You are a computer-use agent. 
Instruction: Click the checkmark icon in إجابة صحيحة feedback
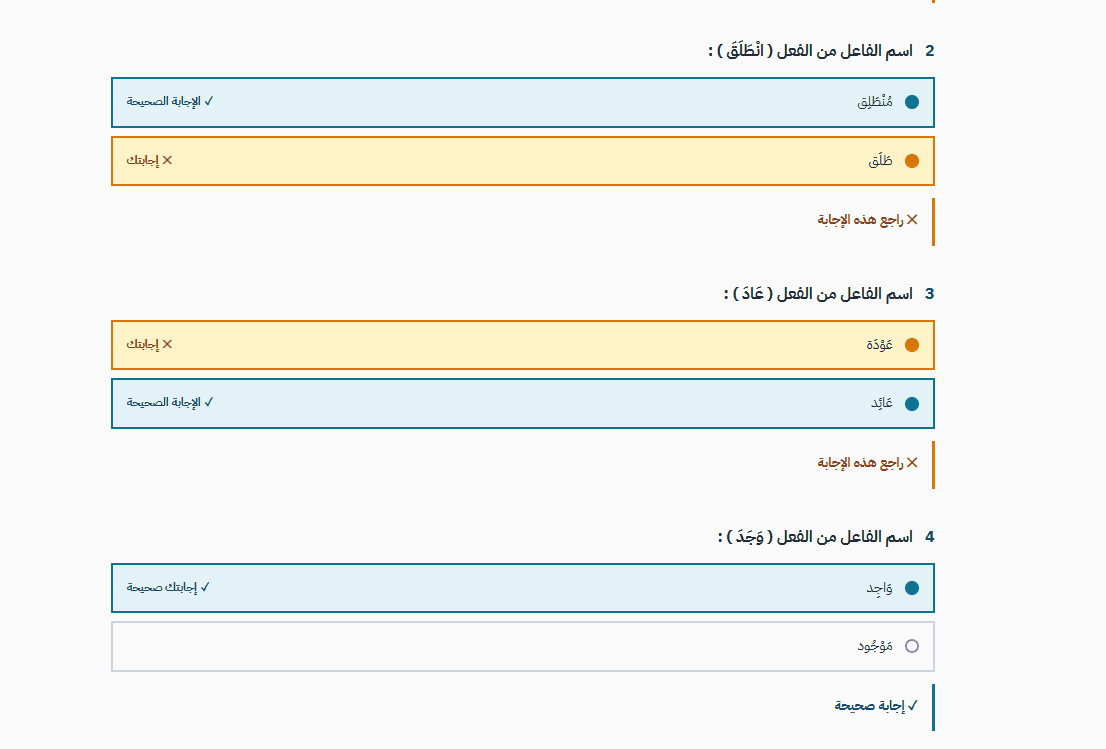[913, 705]
